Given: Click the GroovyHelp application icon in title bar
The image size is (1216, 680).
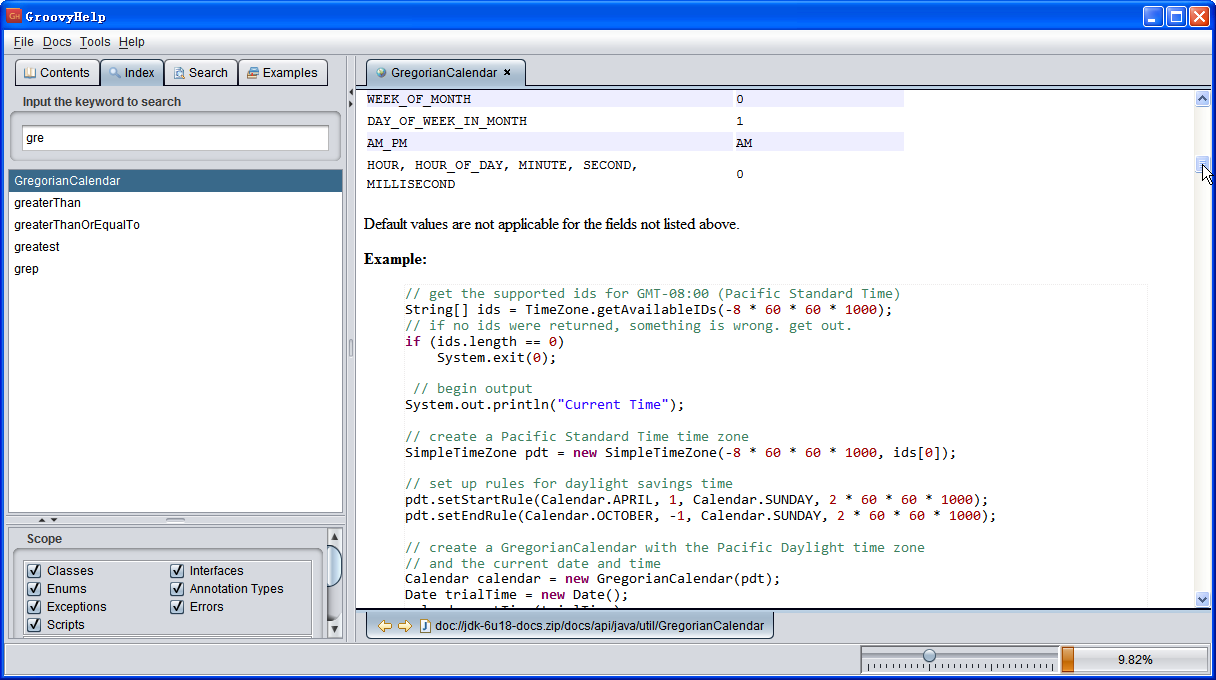Looking at the screenshot, I should [x=14, y=16].
